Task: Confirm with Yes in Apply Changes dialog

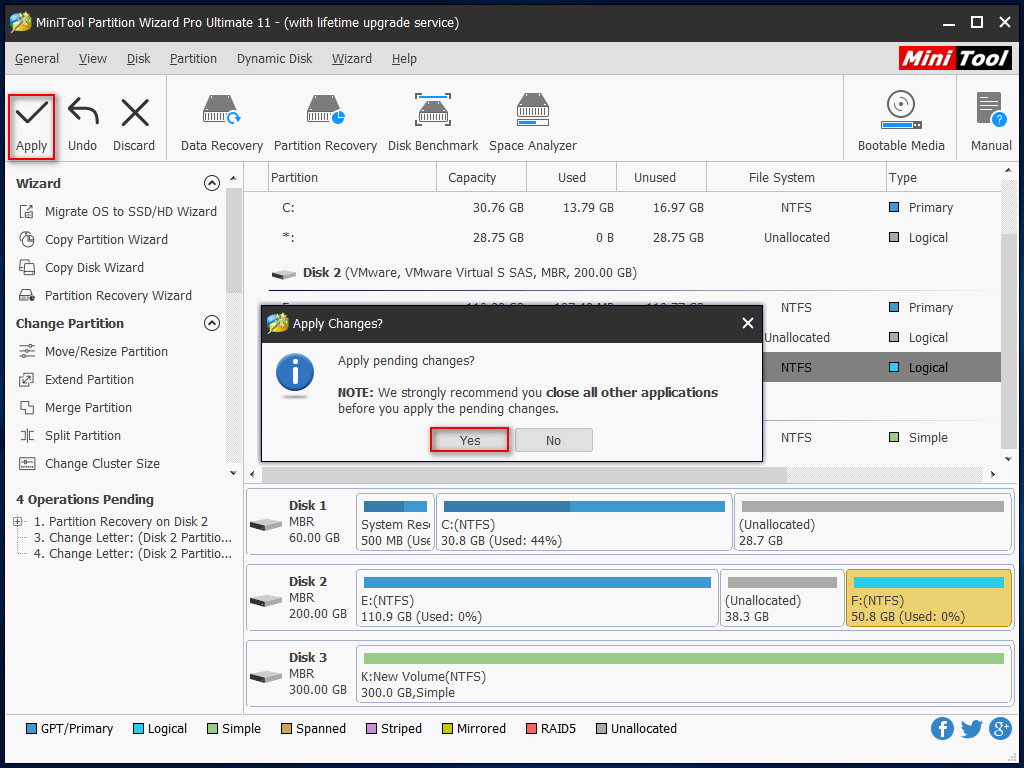Action: [x=470, y=440]
